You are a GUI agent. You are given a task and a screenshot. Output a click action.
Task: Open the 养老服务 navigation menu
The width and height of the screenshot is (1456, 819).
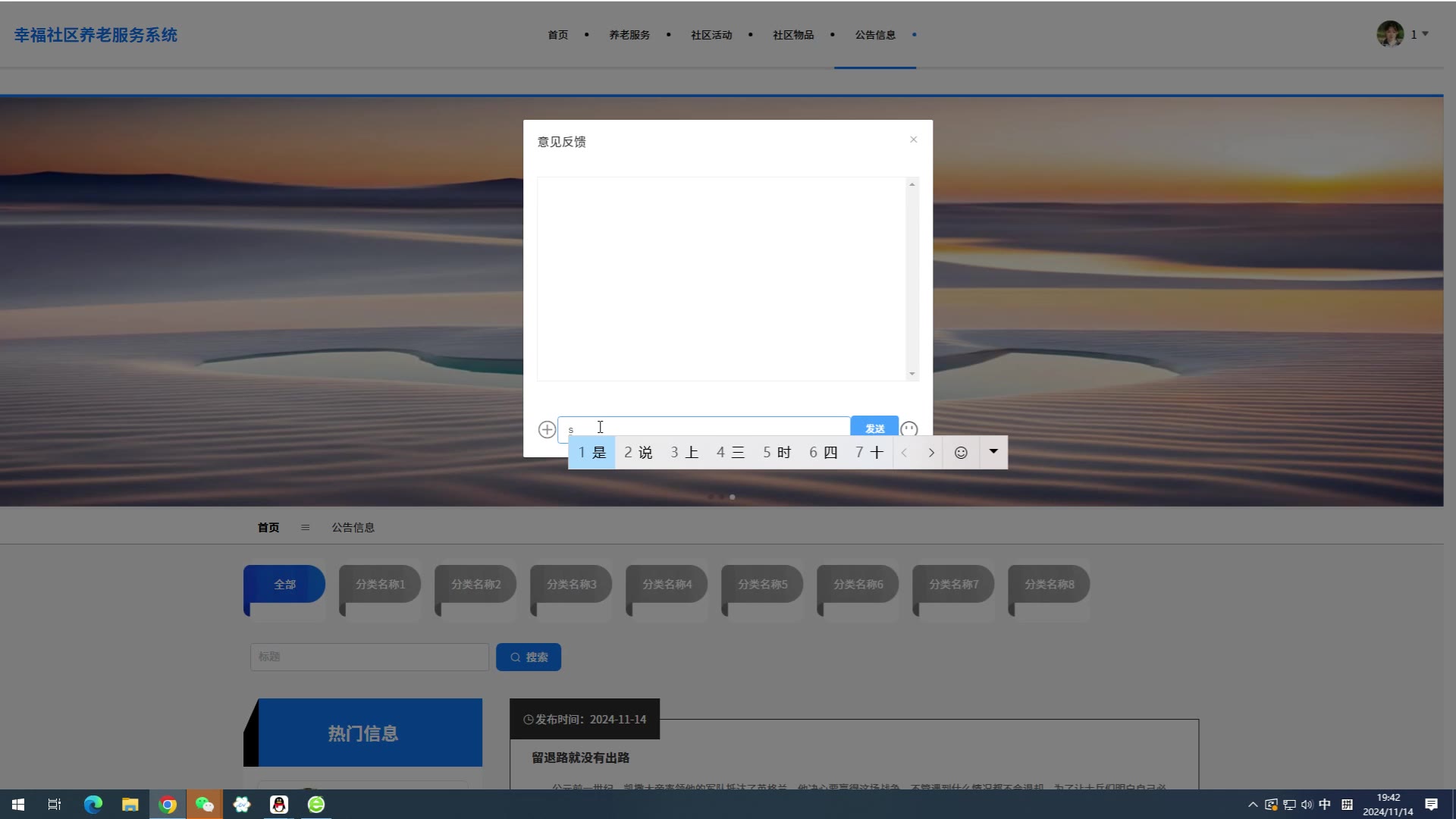pyautogui.click(x=629, y=35)
